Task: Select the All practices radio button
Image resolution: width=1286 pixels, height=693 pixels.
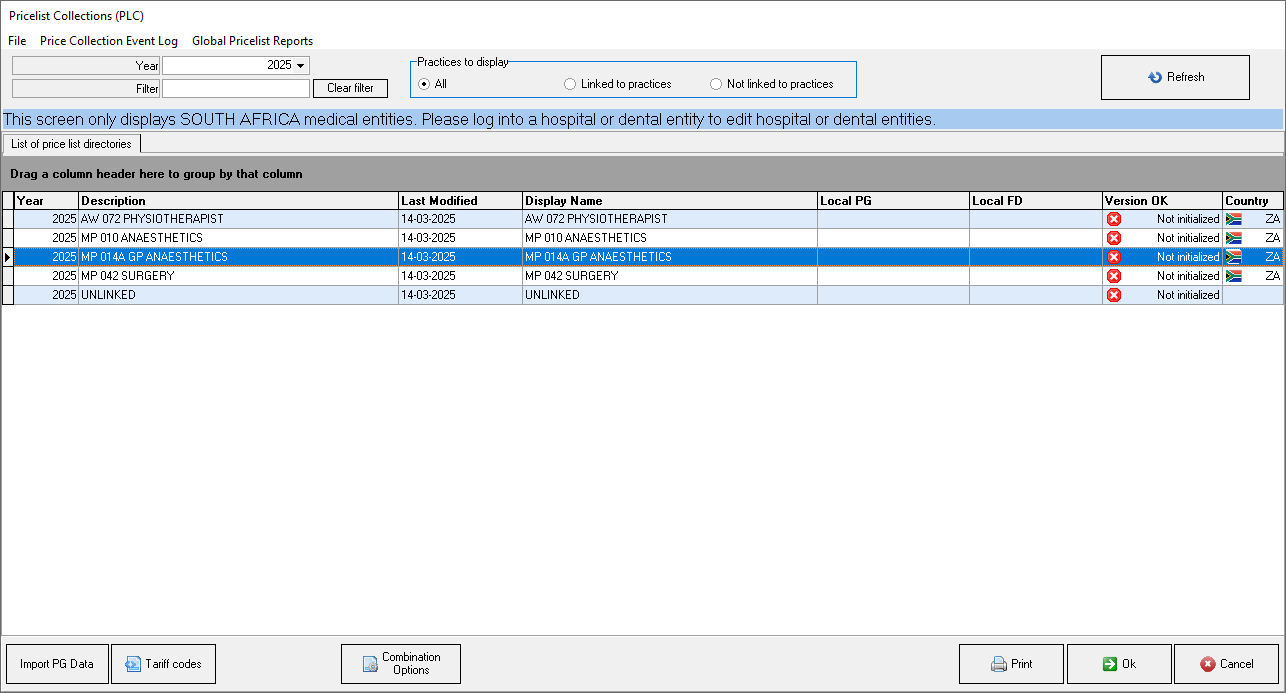Action: [x=424, y=84]
